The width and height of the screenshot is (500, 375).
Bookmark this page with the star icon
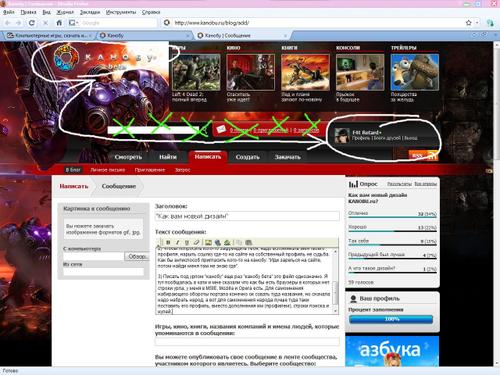pyautogui.click(x=468, y=23)
